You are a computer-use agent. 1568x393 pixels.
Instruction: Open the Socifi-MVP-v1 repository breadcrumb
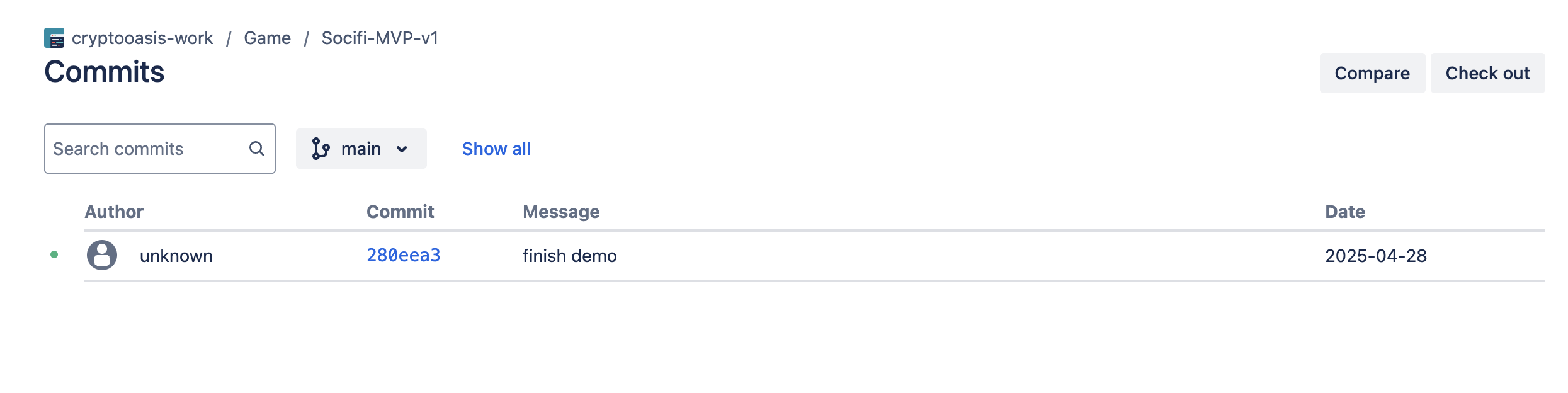[380, 38]
